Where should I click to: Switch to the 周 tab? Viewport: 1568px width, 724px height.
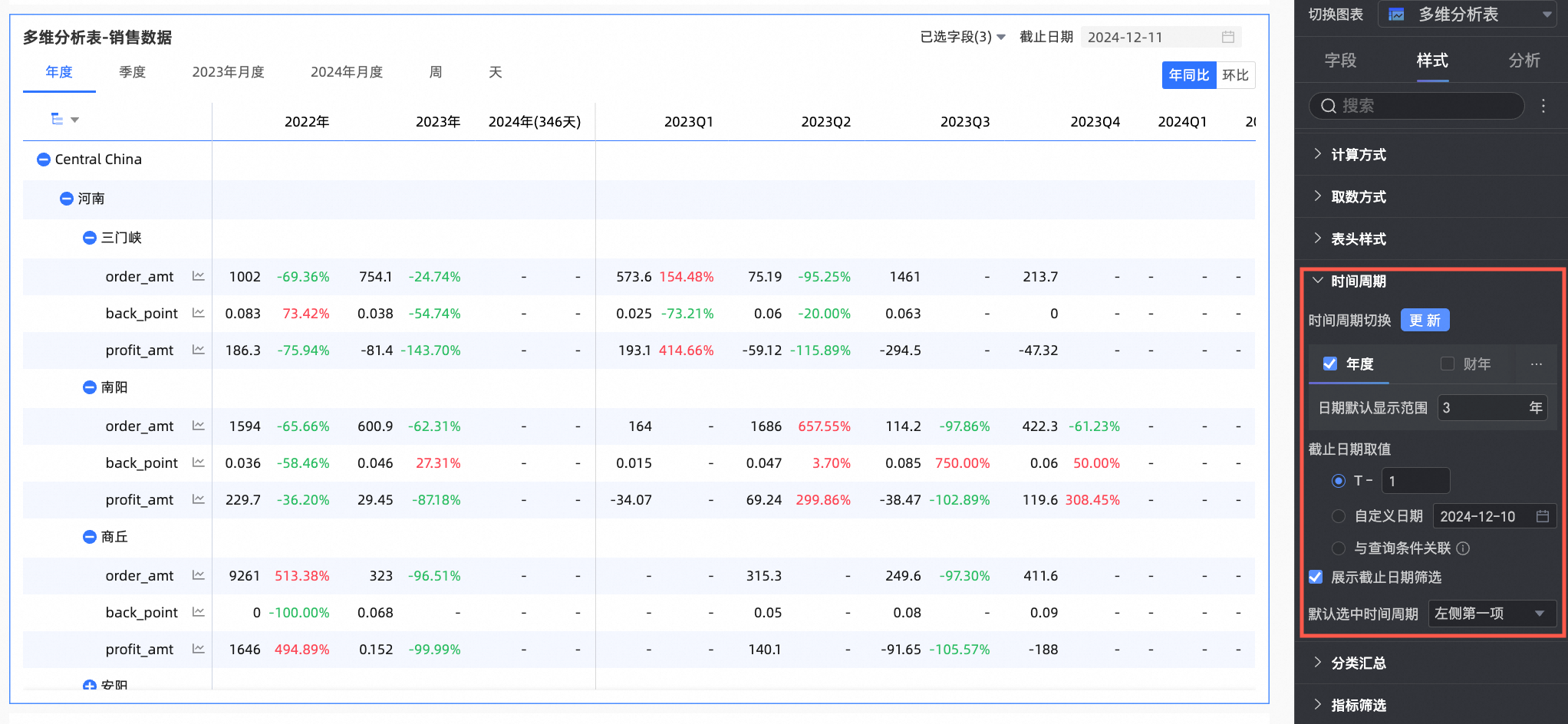[x=436, y=72]
